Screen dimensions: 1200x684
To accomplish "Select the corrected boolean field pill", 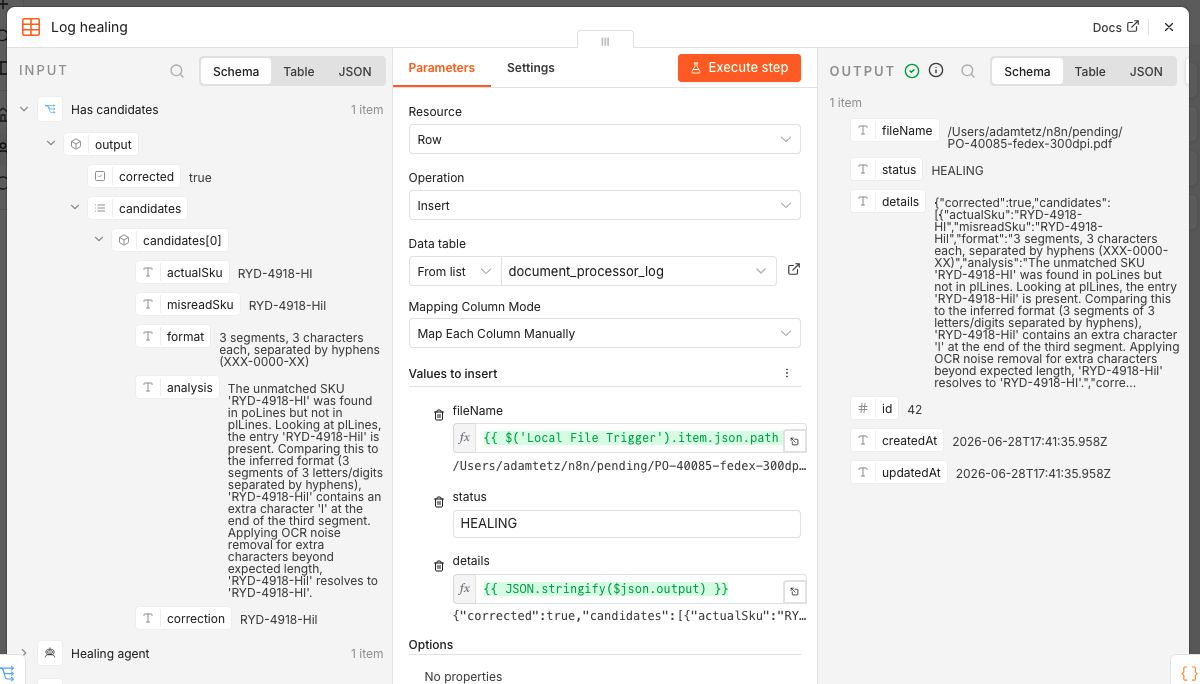I will click(134, 176).
